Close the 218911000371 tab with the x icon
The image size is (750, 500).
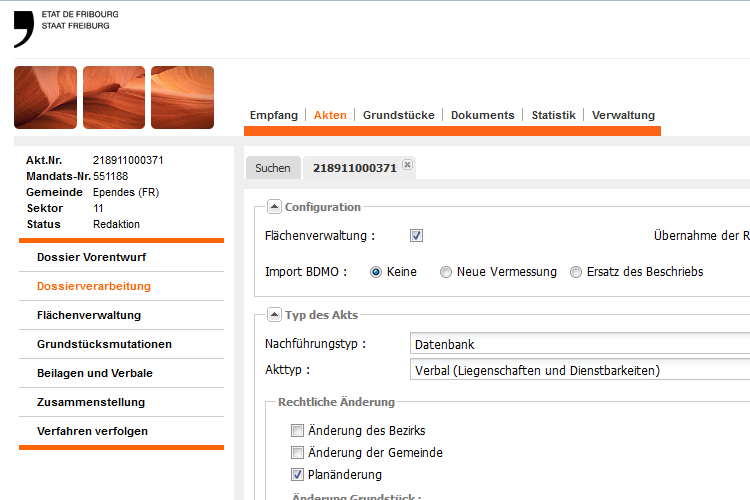tap(407, 165)
